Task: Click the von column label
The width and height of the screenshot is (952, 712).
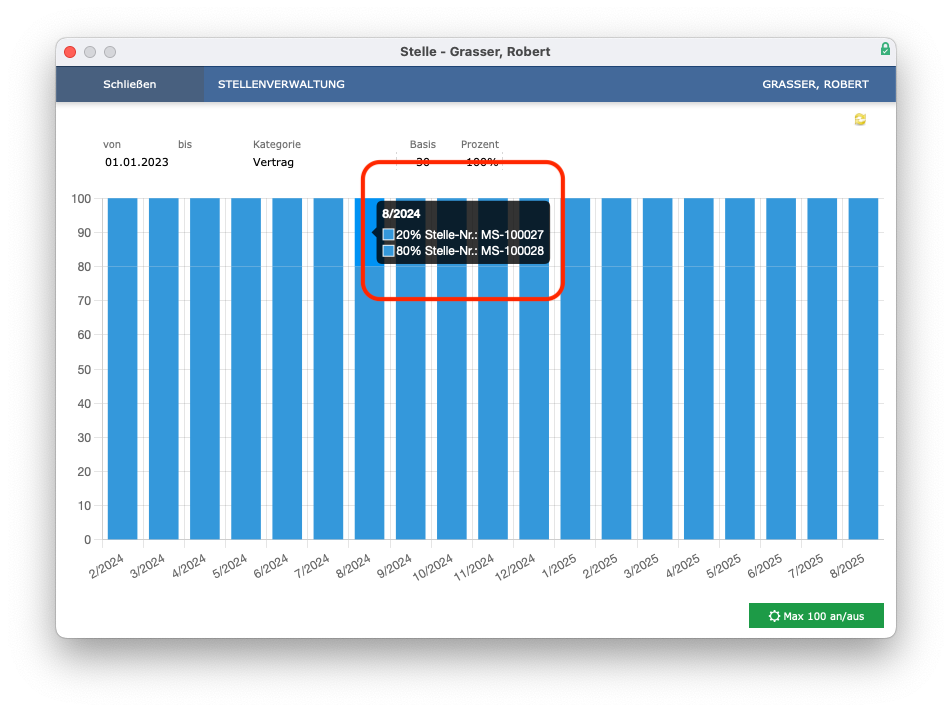Action: (112, 144)
